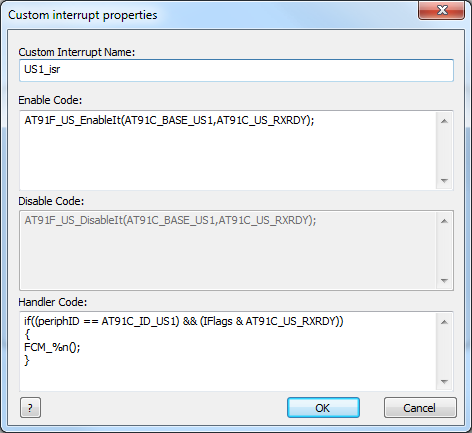
Task: Click the Enable Code scroll down arrow
Action: (x=444, y=181)
